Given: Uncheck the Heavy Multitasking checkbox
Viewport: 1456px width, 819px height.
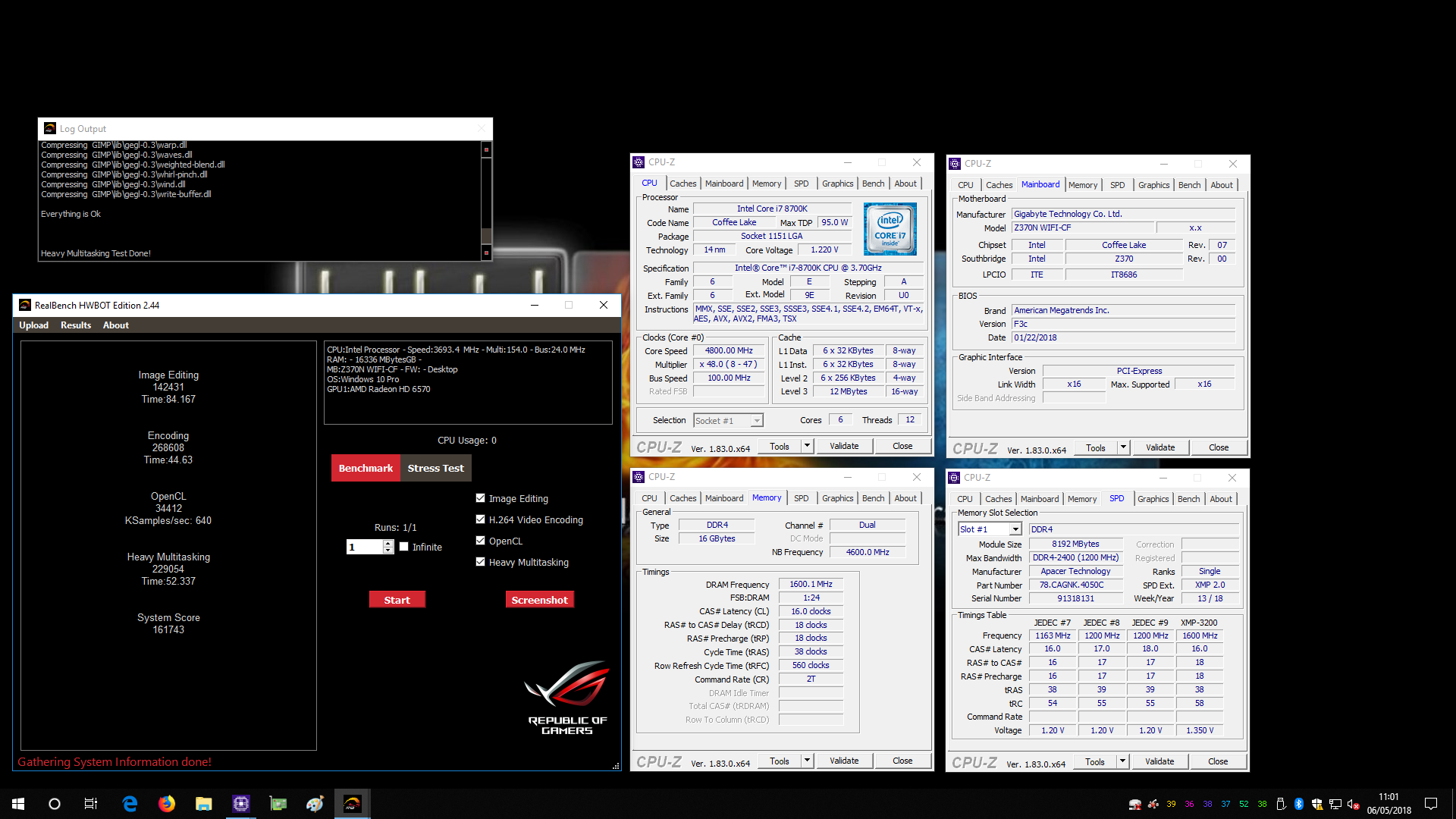Looking at the screenshot, I should coord(480,562).
